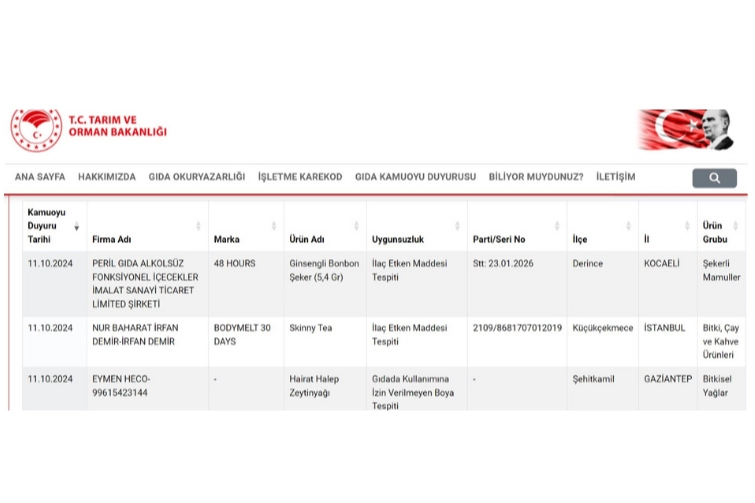This screenshot has width=755, height=503.
Task: Sort table by Marka arrows
Action: [273, 226]
